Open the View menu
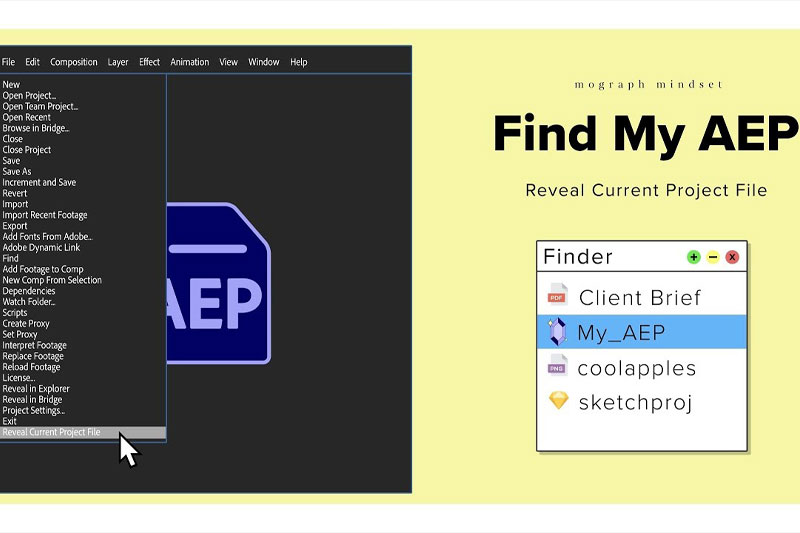Image resolution: width=800 pixels, height=533 pixels. (x=229, y=62)
